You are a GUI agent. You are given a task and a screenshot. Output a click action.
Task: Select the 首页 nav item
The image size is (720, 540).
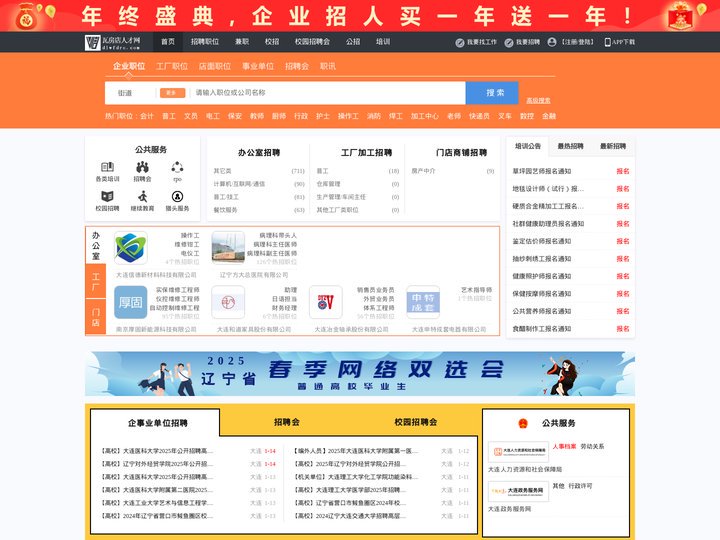pyautogui.click(x=168, y=42)
